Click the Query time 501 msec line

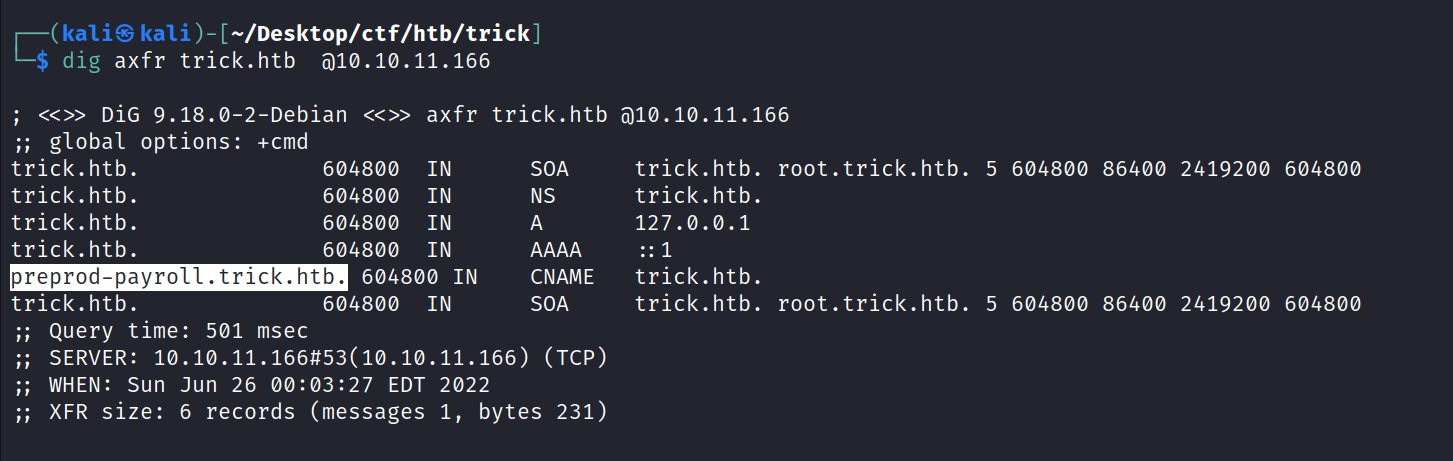[161, 331]
